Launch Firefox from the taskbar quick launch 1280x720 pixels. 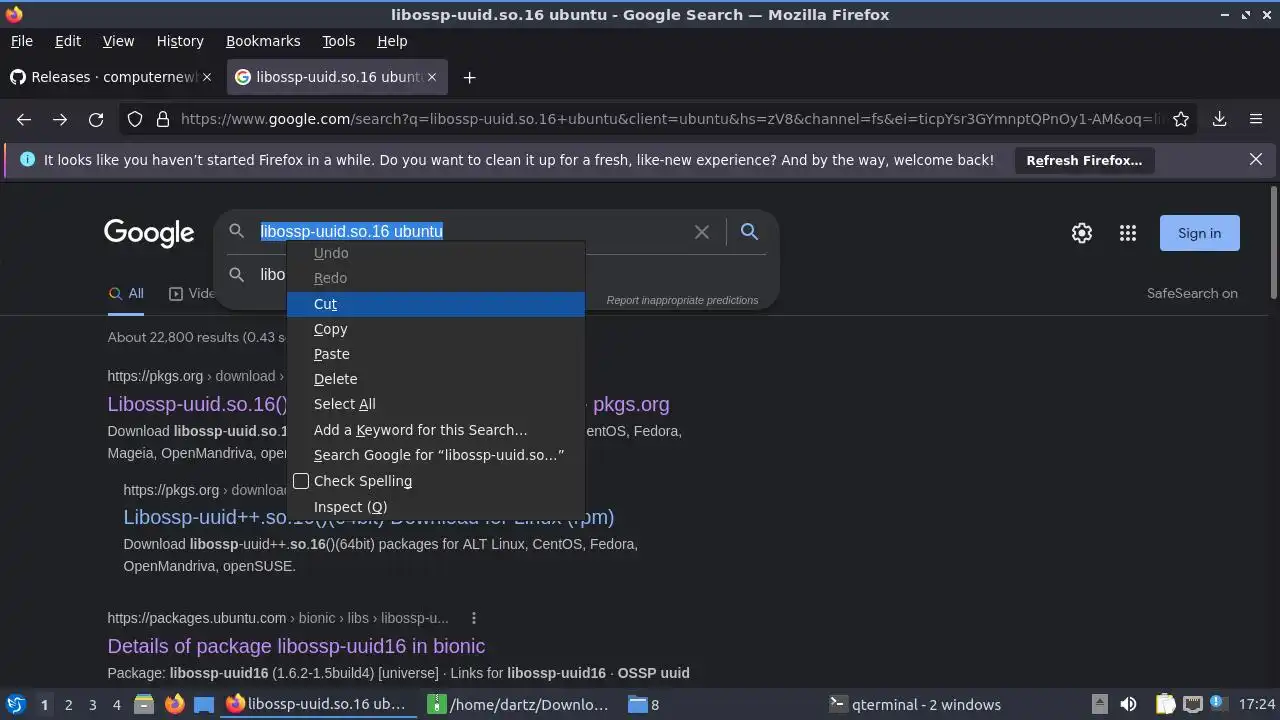[x=174, y=704]
